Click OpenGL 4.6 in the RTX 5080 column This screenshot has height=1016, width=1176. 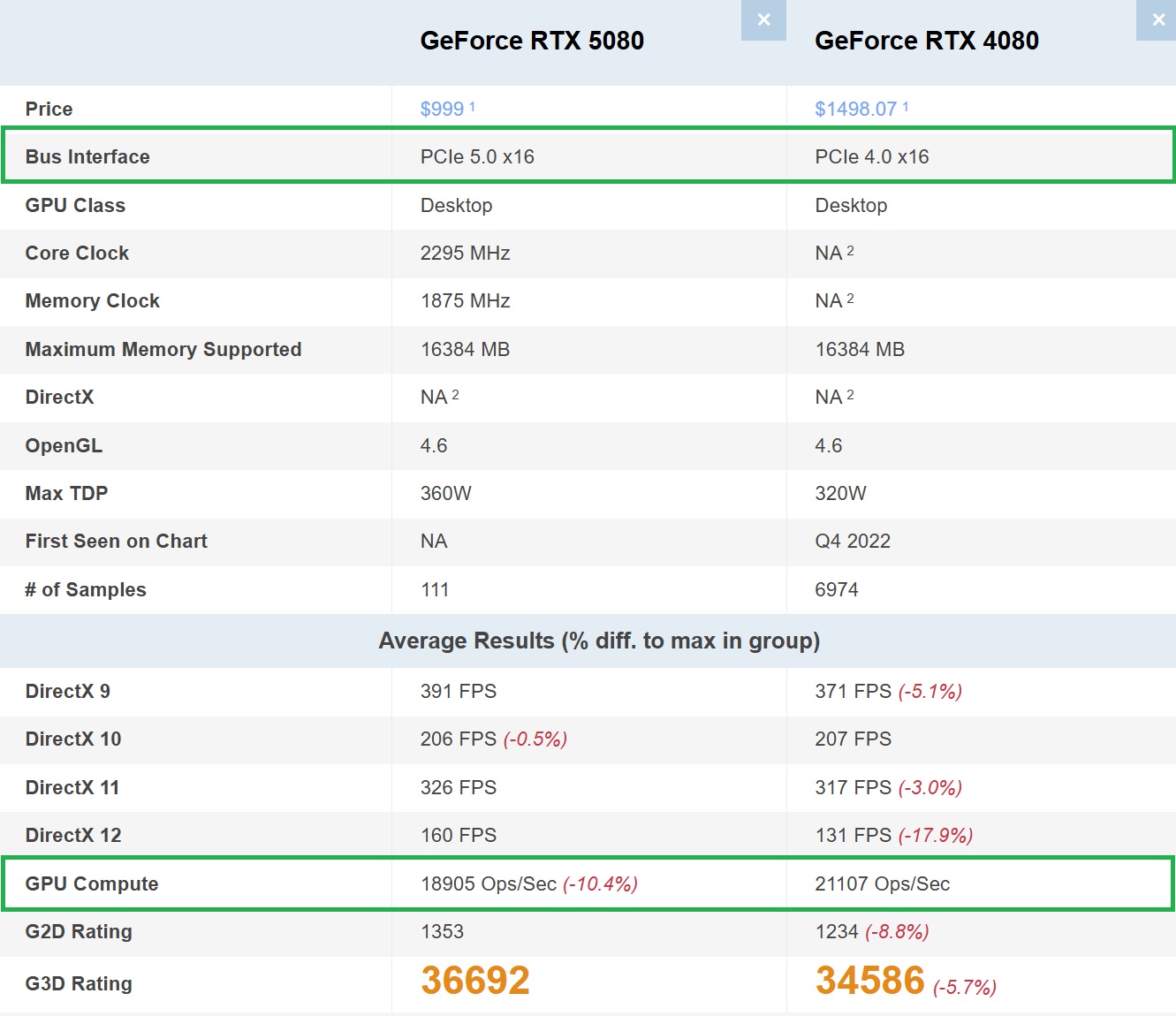[434, 445]
